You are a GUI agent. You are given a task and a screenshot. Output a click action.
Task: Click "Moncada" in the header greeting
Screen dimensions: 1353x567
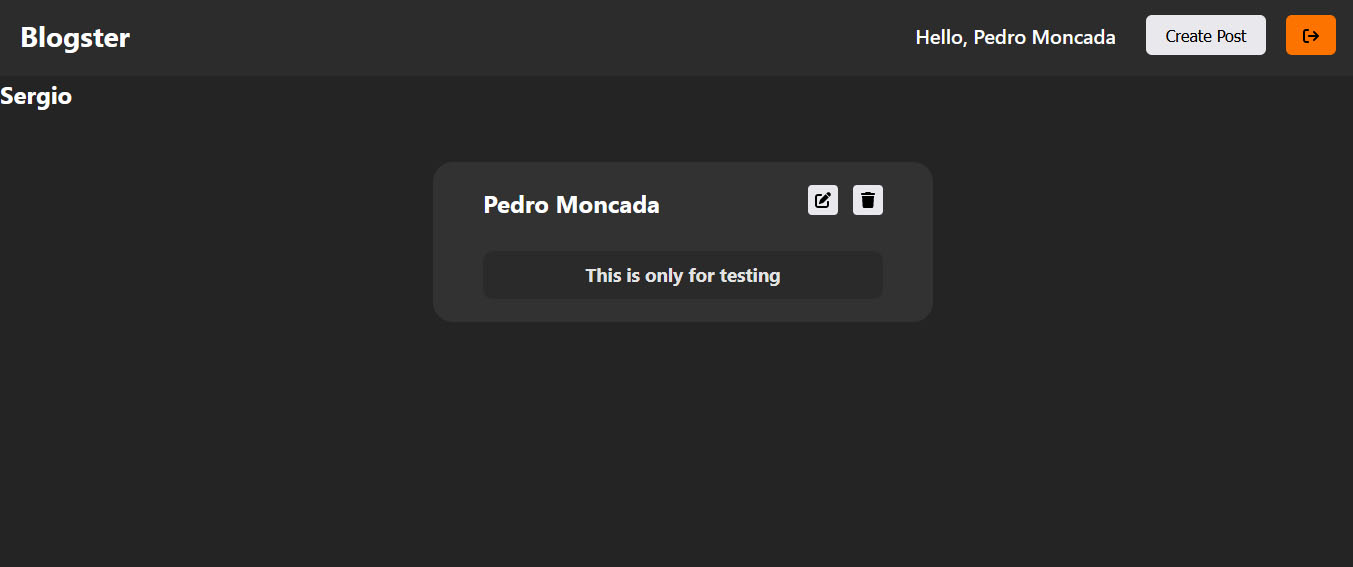click(x=1073, y=37)
